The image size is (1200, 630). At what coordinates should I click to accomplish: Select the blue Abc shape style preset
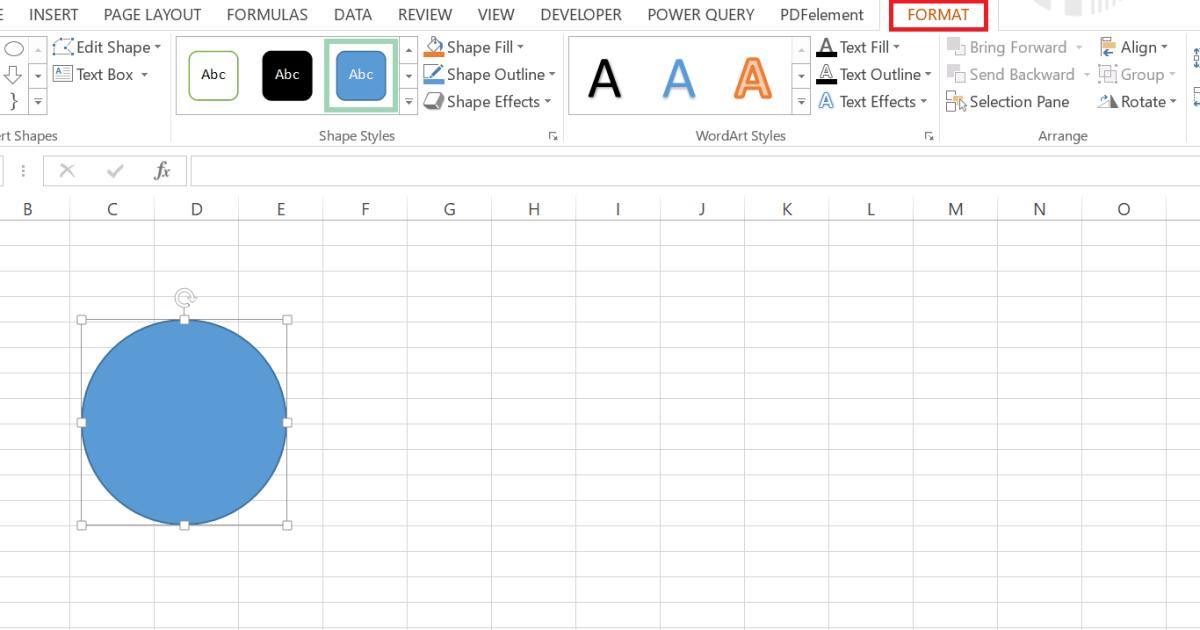point(361,74)
